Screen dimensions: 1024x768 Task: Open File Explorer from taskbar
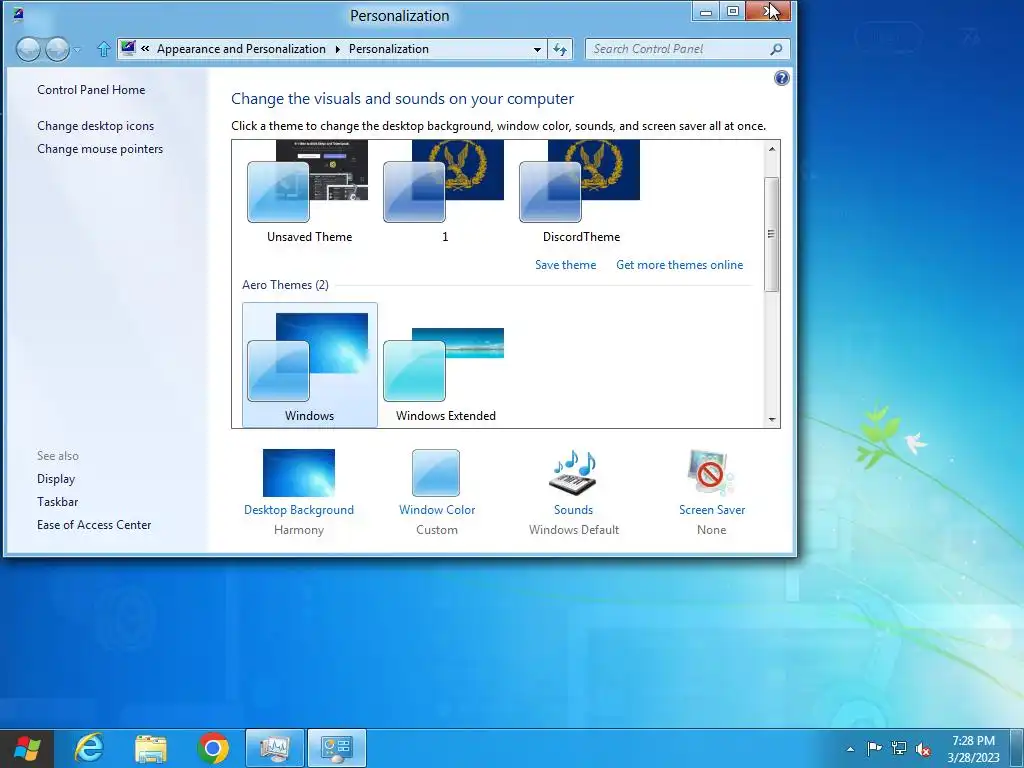(x=151, y=748)
